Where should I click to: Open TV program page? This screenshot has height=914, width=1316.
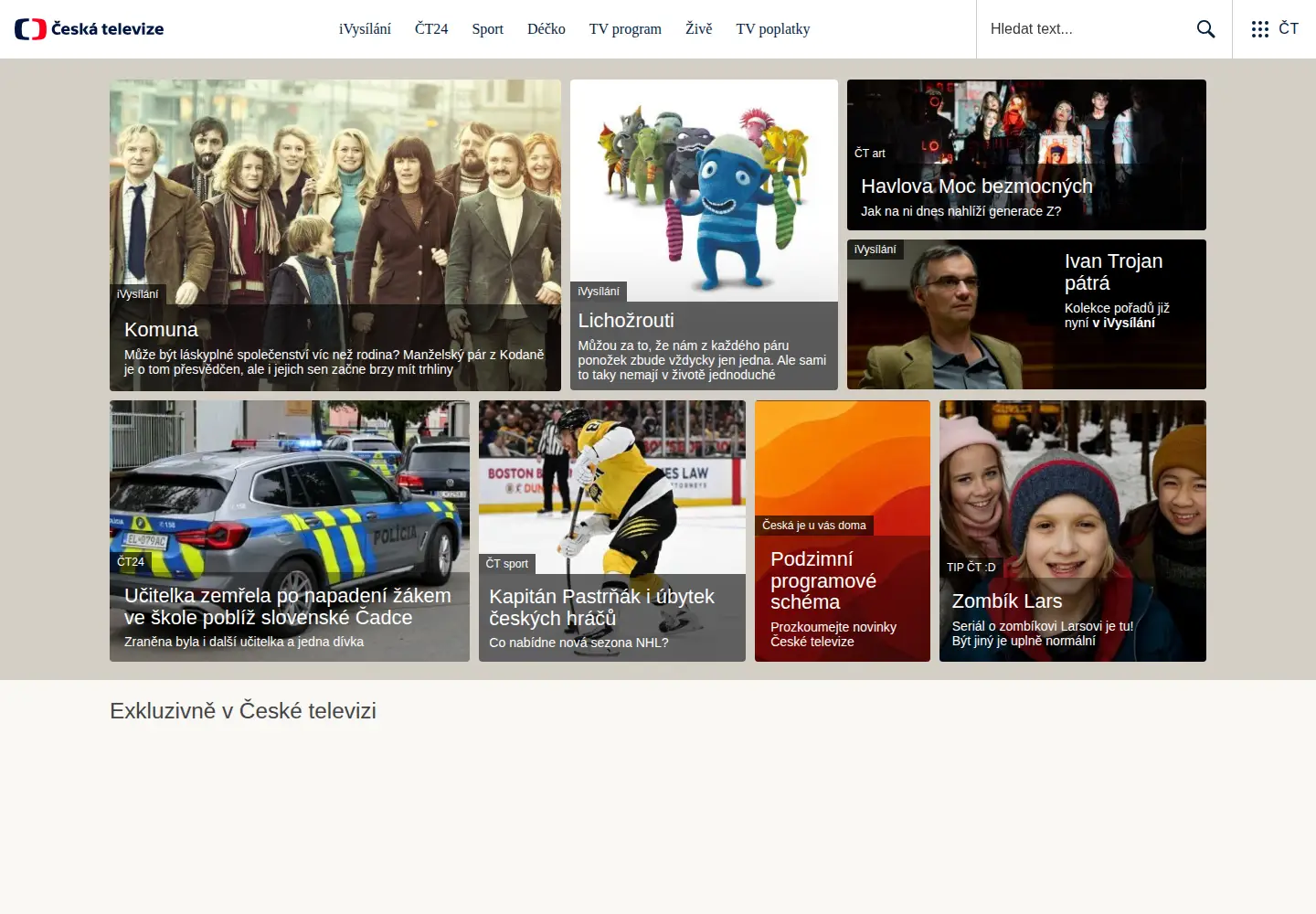pyautogui.click(x=625, y=29)
